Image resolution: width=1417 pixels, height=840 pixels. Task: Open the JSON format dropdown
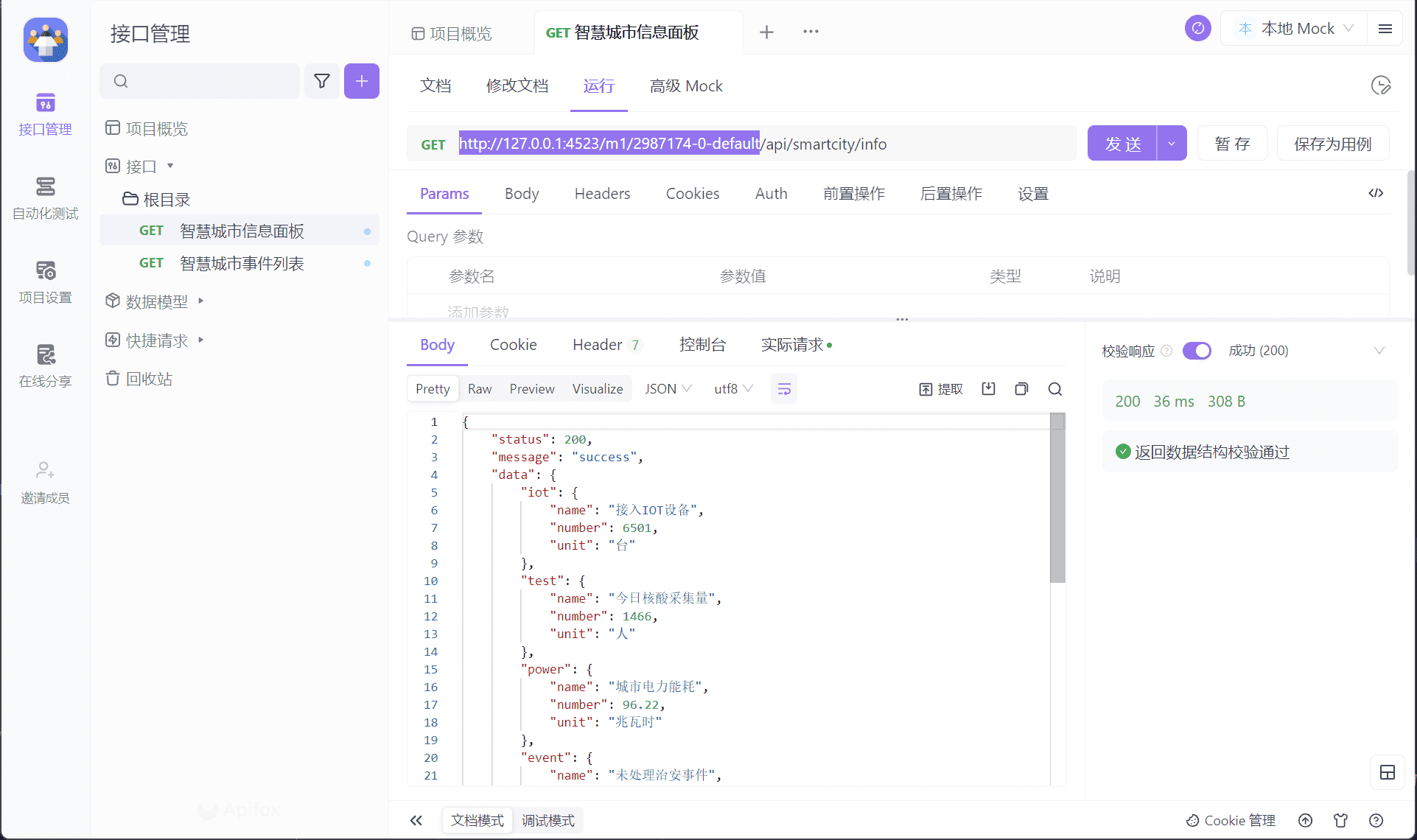(x=668, y=389)
